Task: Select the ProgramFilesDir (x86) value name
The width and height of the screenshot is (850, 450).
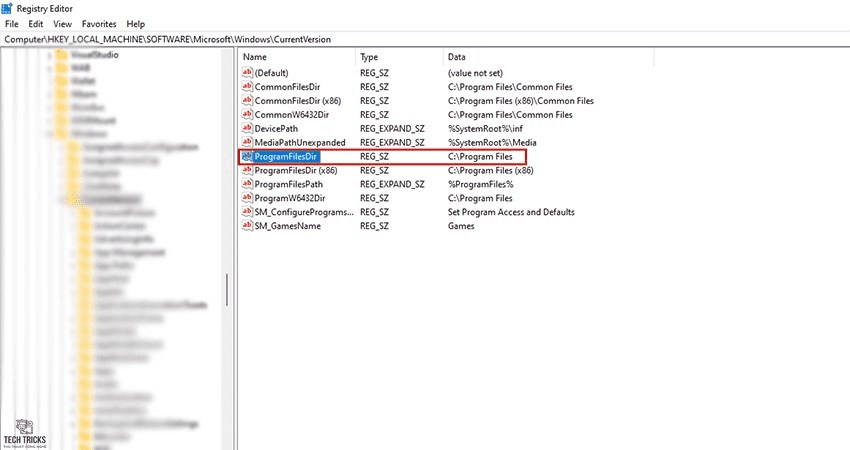Action: point(296,170)
